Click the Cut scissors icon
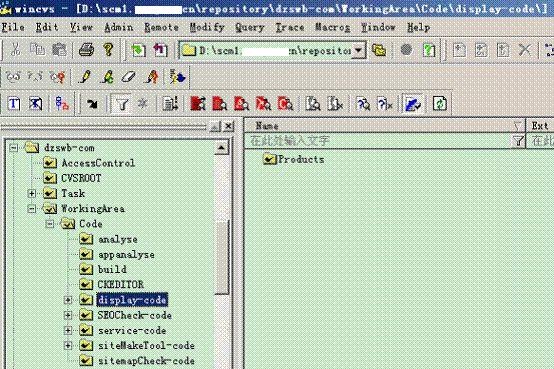Image resolution: width=554 pixels, height=369 pixels. coord(15,50)
